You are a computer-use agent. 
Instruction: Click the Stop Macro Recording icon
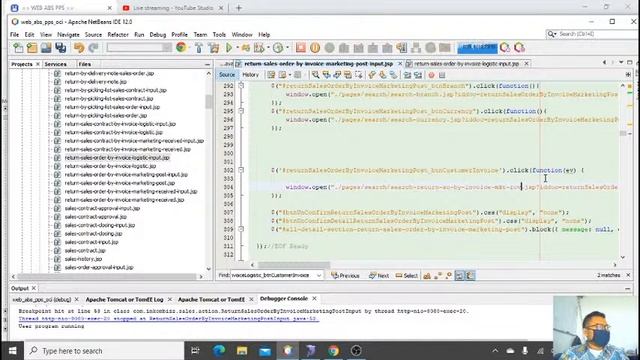click(x=442, y=75)
